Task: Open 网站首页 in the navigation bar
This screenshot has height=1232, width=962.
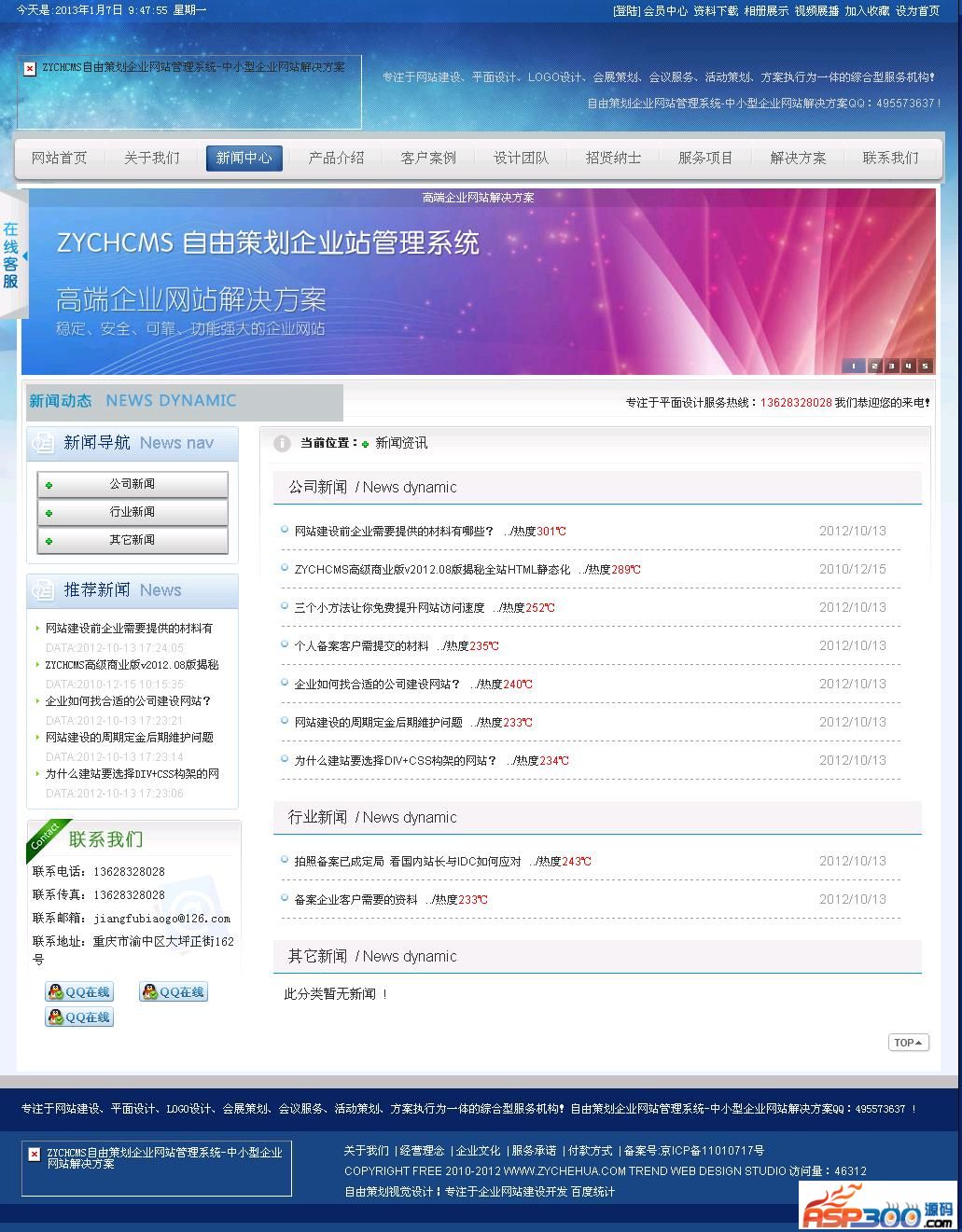Action: [60, 159]
